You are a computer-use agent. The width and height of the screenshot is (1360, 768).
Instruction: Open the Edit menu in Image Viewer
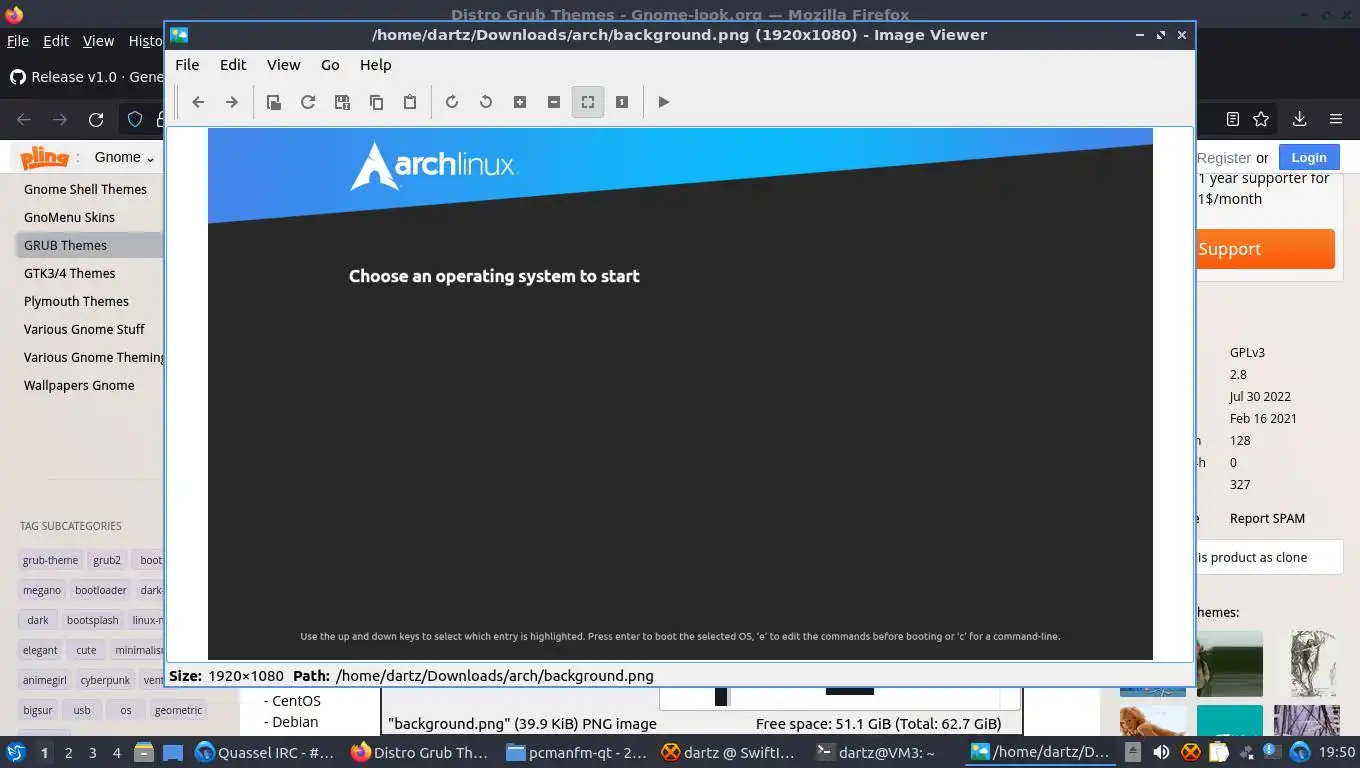pos(233,64)
